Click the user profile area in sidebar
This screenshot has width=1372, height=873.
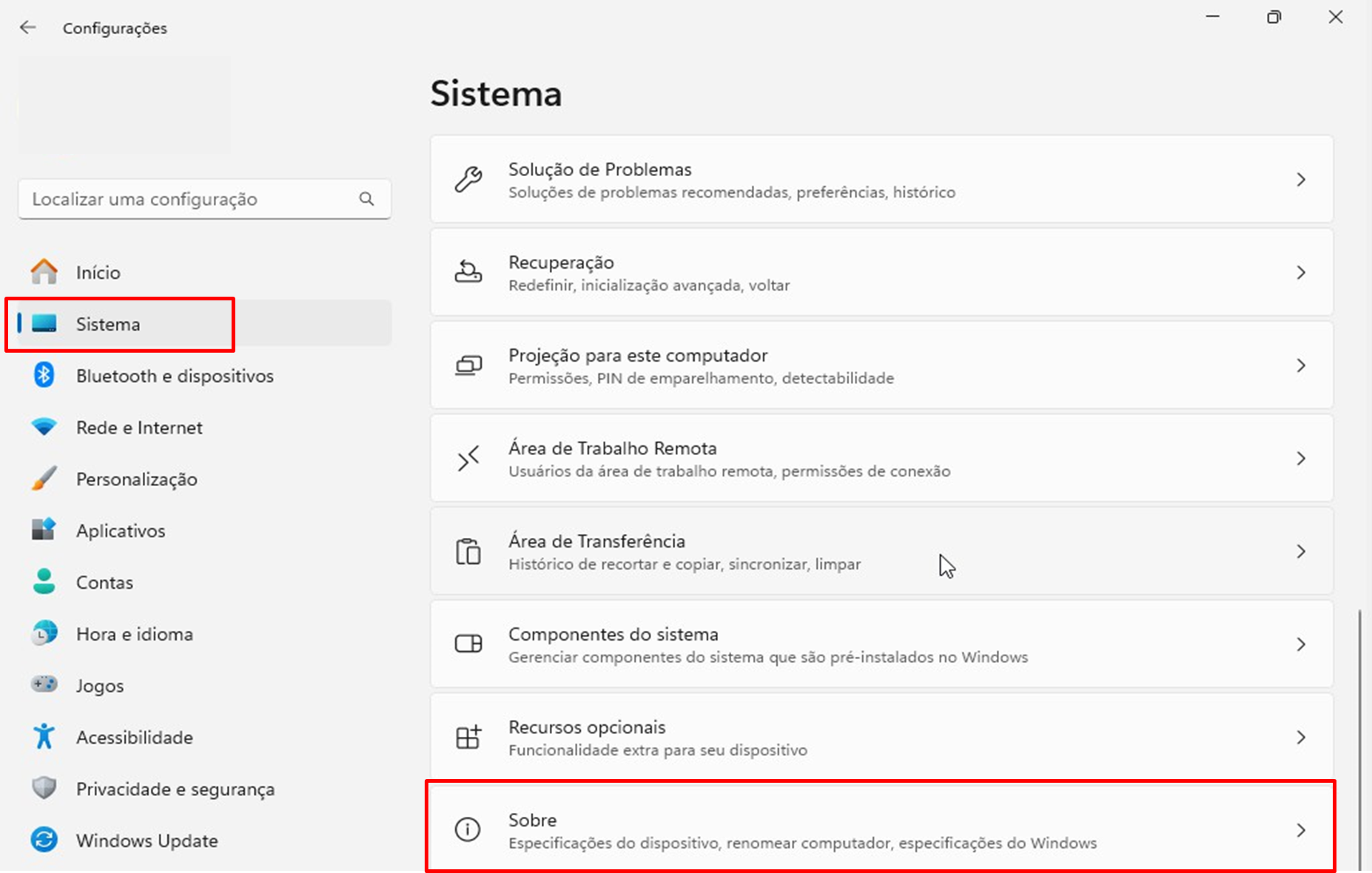click(124, 105)
